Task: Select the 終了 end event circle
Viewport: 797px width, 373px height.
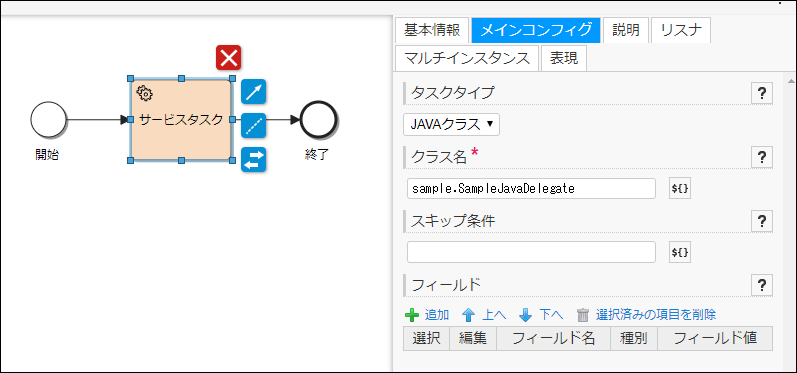Action: (318, 119)
